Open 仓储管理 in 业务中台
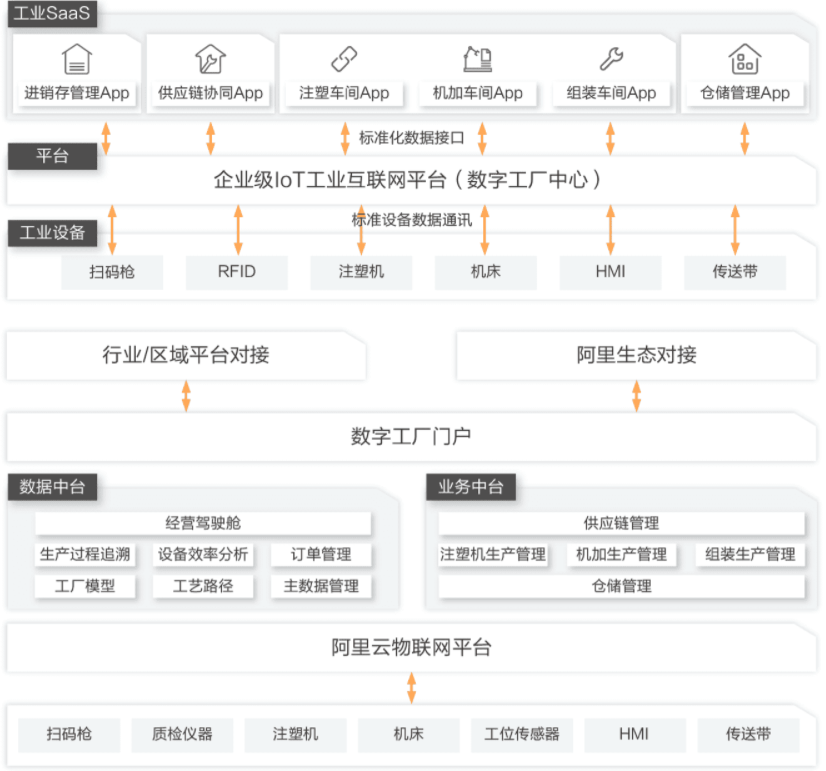Image resolution: width=826 pixels, height=771 pixels. point(622,586)
